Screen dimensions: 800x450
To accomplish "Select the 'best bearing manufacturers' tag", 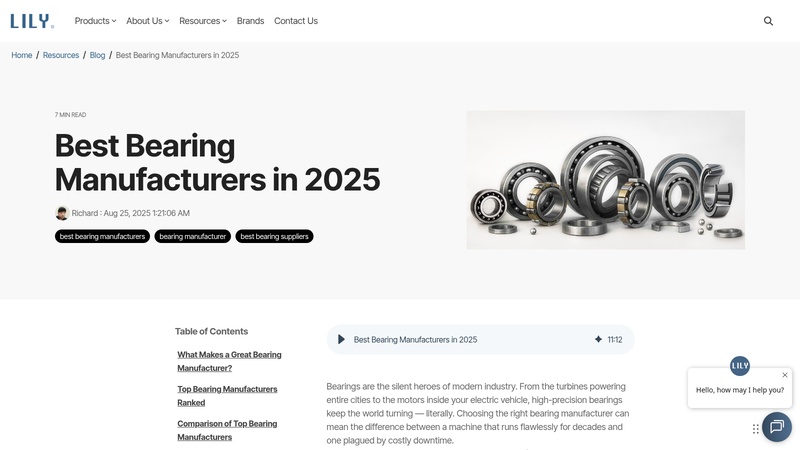I will [x=103, y=236].
